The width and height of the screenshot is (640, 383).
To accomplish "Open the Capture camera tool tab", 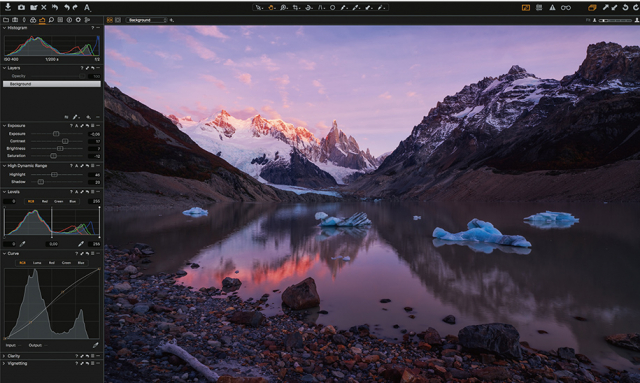I will pyautogui.click(x=15, y=20).
